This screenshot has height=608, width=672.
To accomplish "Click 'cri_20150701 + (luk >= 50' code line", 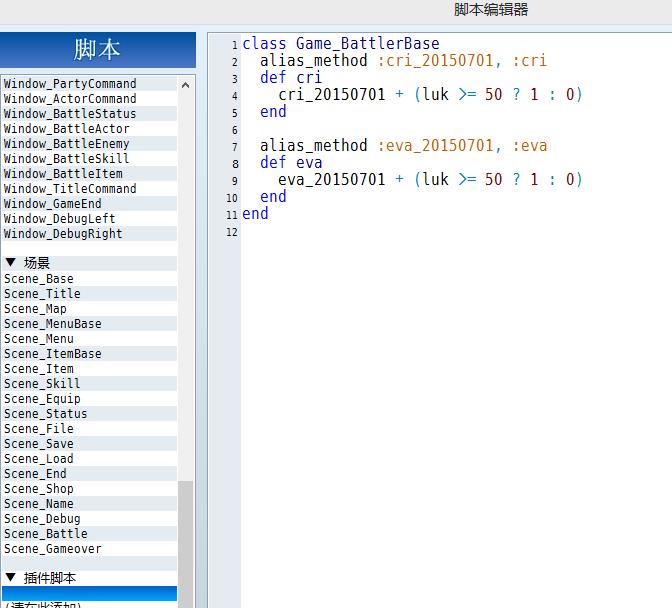I will click(x=430, y=94).
